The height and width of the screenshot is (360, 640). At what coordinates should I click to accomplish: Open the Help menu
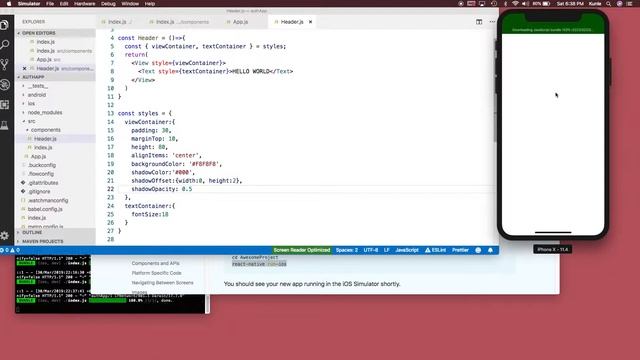[150, 4]
